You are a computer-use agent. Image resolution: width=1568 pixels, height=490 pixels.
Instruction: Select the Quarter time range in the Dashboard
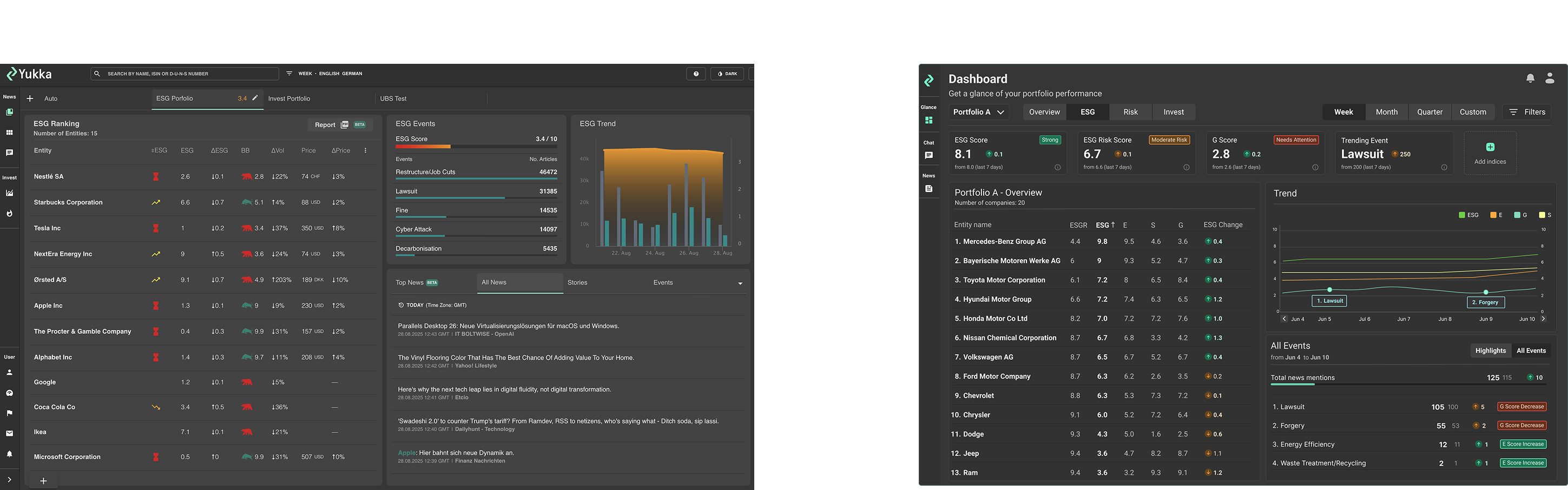pos(1429,112)
